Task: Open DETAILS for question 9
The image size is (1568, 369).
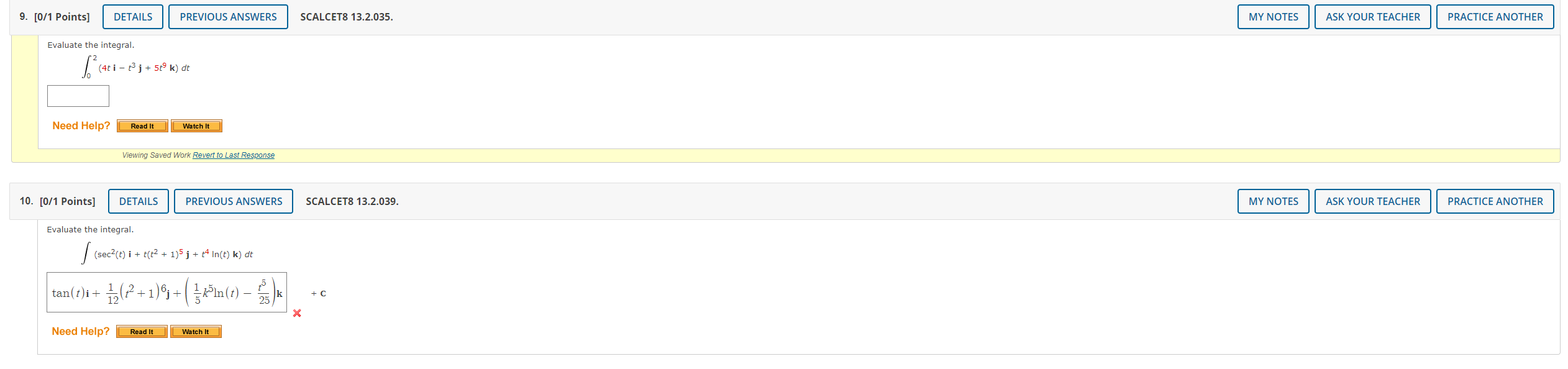Action: [132, 17]
